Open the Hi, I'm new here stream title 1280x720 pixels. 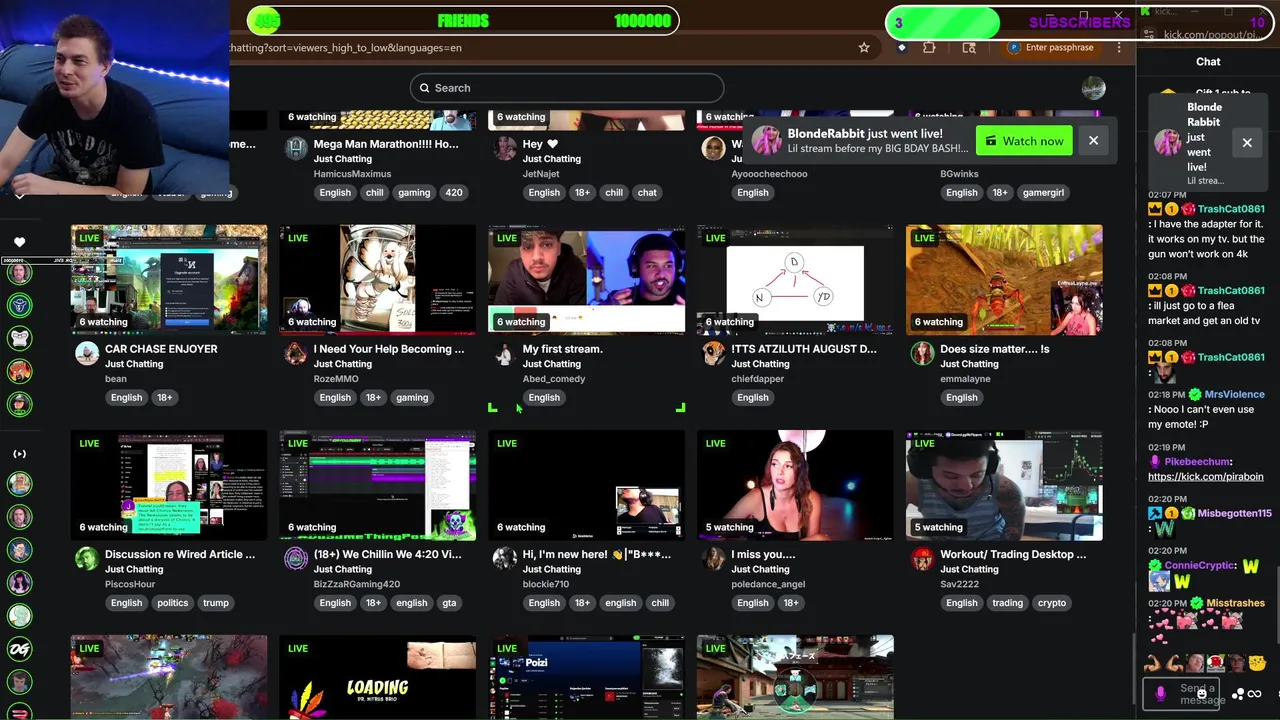click(x=597, y=554)
